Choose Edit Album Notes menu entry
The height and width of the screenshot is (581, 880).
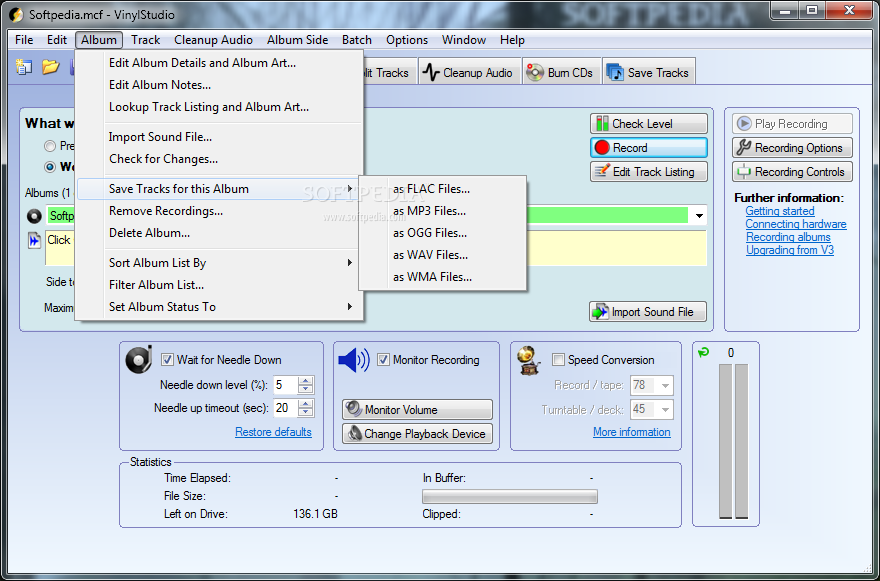(x=219, y=85)
